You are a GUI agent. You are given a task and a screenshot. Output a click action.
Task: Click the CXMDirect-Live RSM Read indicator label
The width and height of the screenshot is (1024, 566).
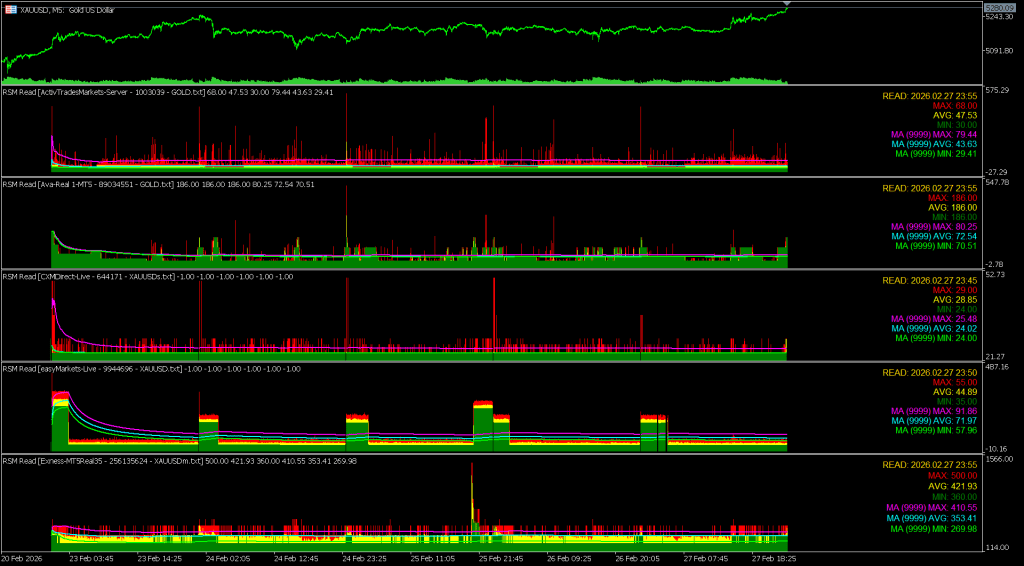(148, 276)
